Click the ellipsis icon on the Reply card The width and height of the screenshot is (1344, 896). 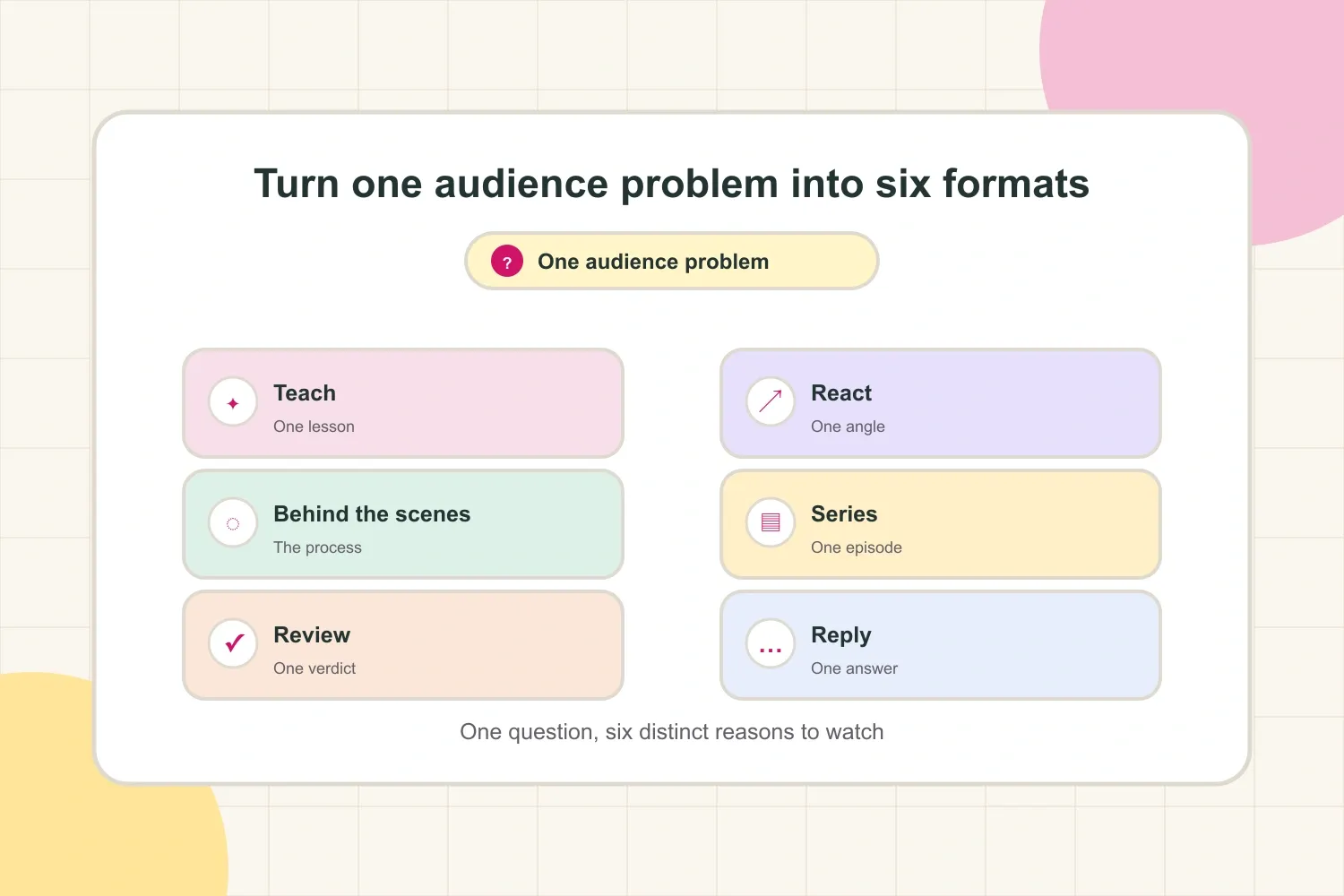point(771,644)
